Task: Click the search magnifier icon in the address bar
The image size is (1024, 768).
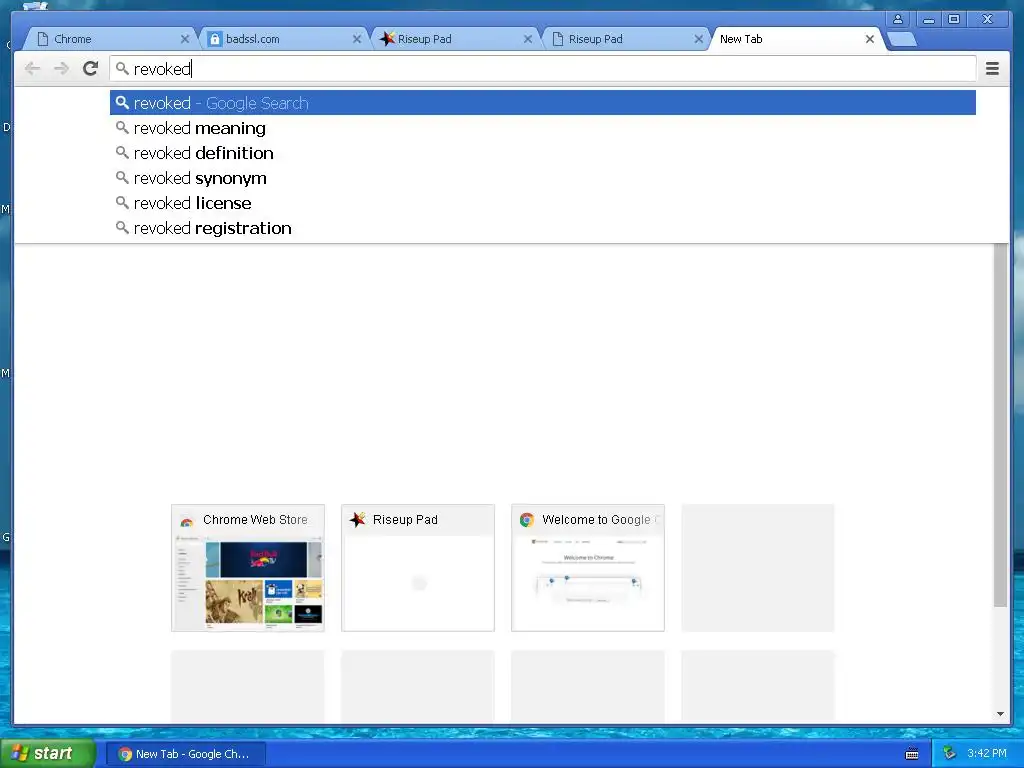Action: (x=122, y=68)
